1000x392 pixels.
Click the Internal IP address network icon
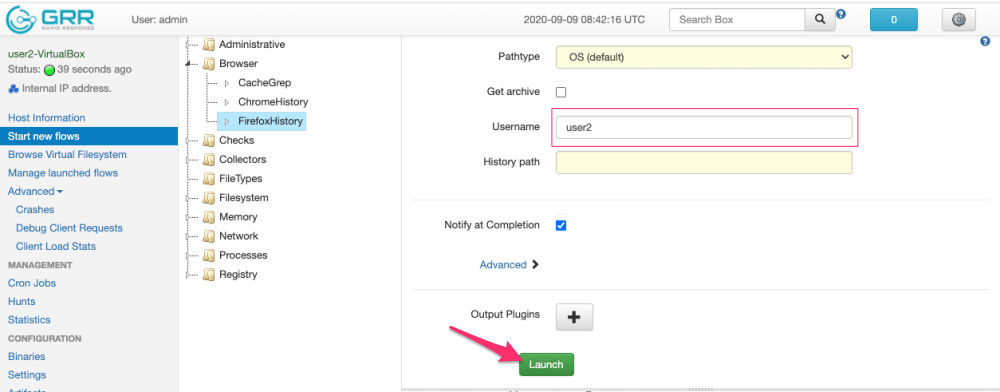[13, 89]
